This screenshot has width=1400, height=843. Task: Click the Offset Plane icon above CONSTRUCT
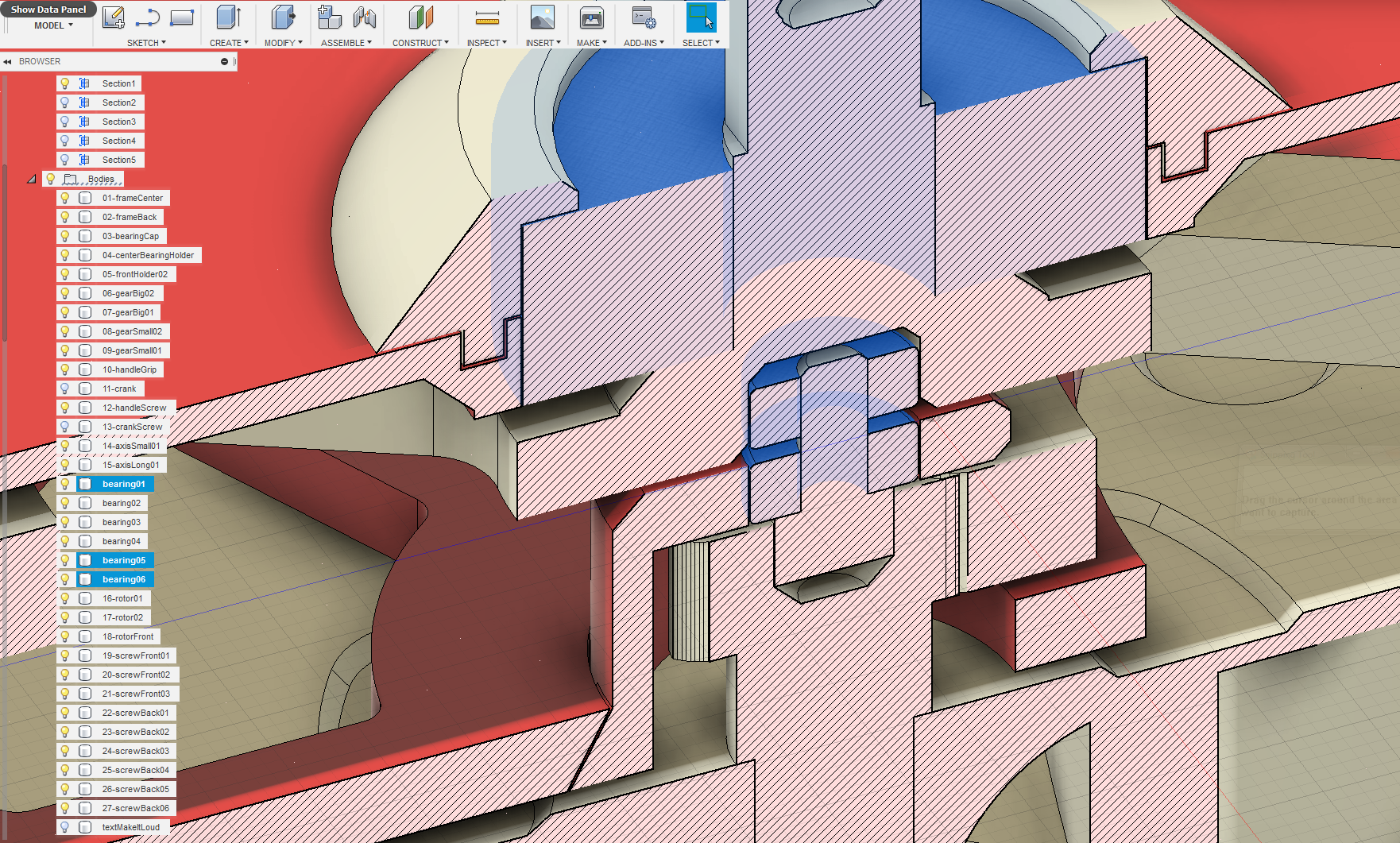[420, 17]
